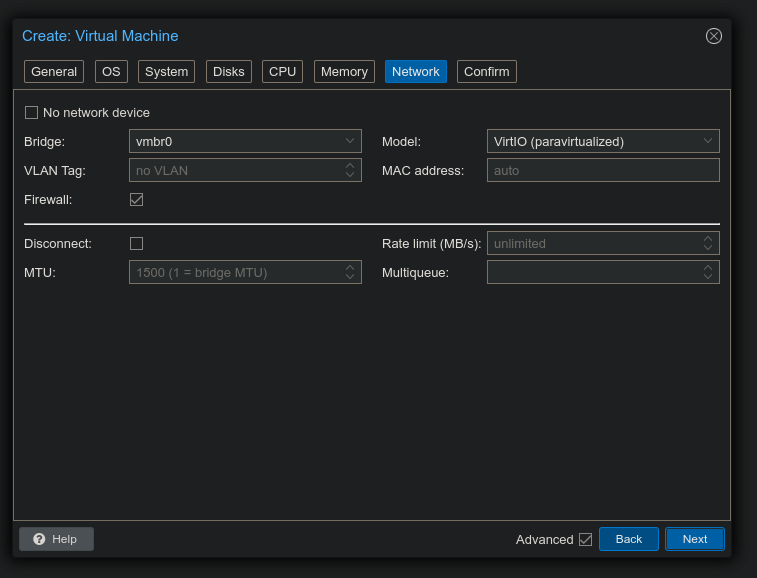Switch to the General tab
757x578 pixels.
point(54,72)
